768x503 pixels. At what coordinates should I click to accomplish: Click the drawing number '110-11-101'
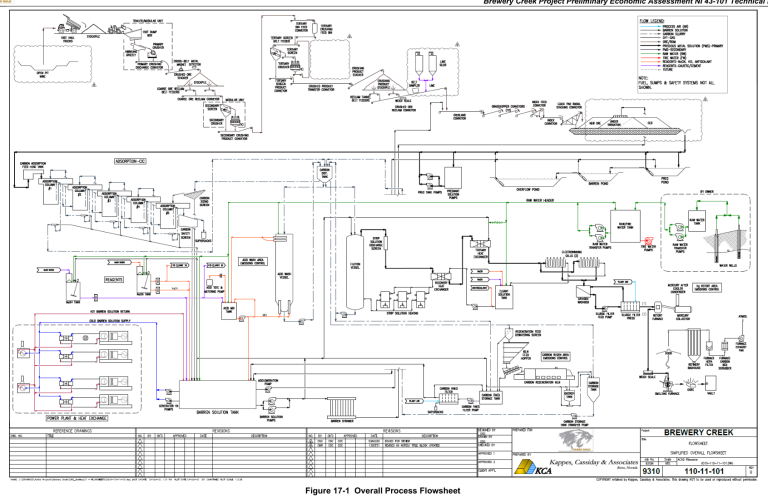coord(704,471)
